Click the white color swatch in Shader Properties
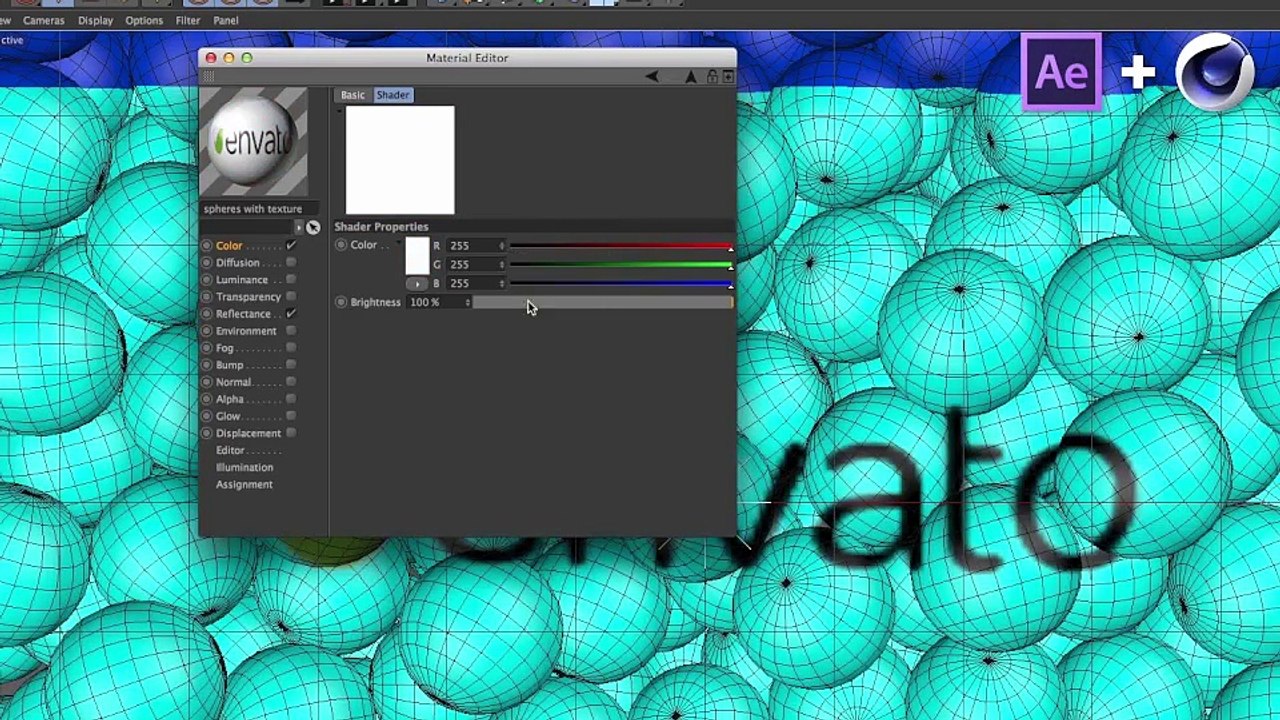 tap(417, 257)
